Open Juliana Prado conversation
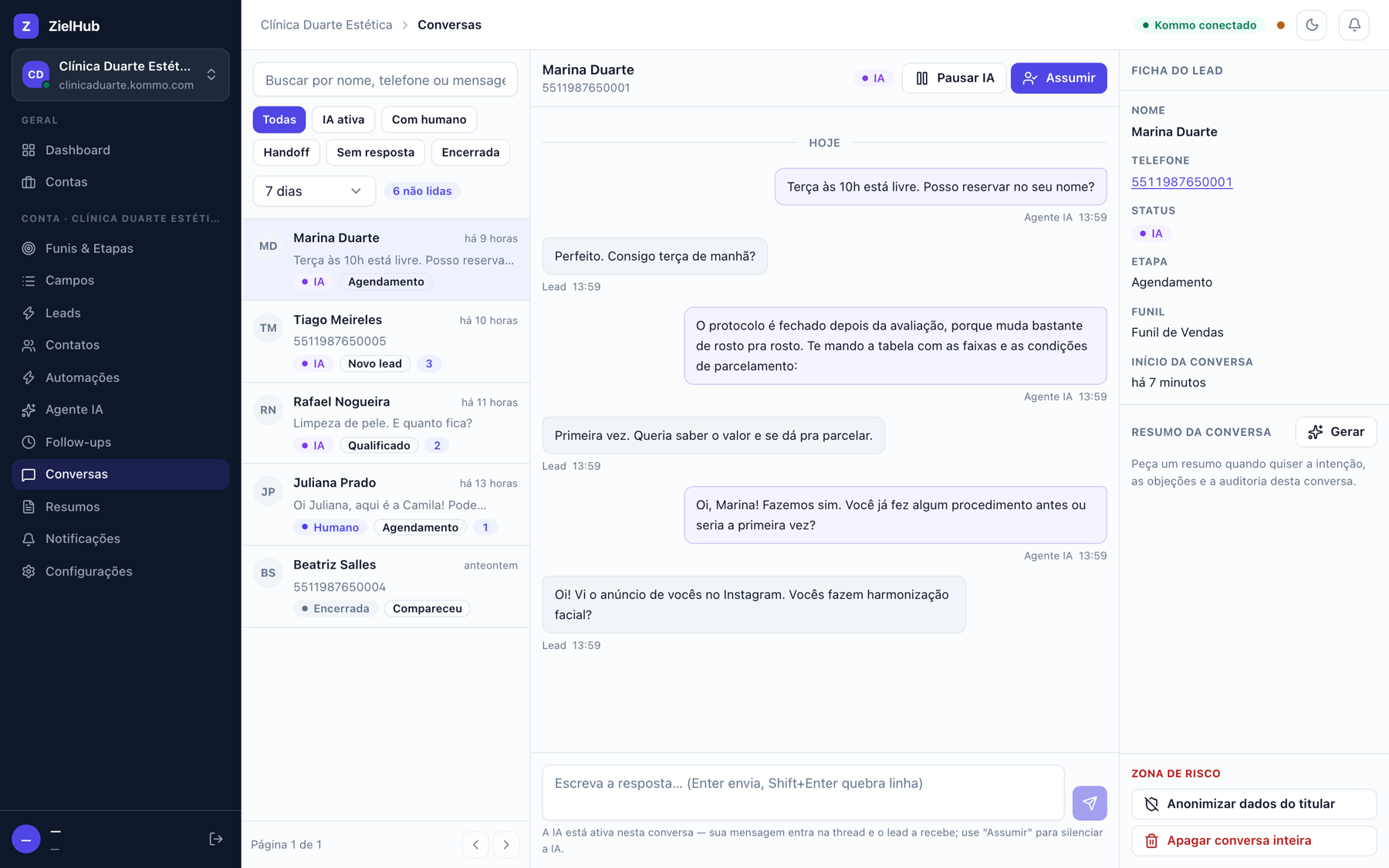This screenshot has width=1389, height=868. pyautogui.click(x=386, y=505)
